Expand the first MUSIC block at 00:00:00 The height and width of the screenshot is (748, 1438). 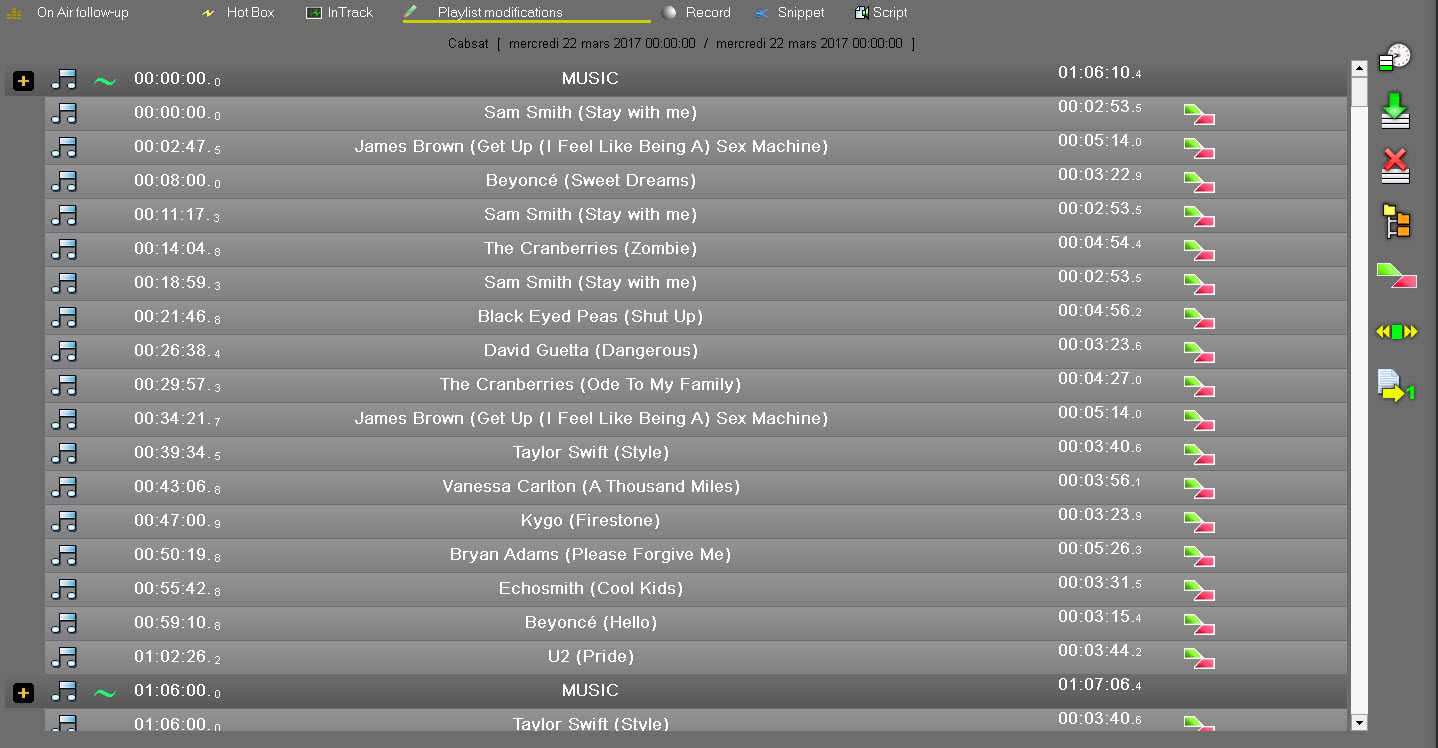tap(24, 80)
